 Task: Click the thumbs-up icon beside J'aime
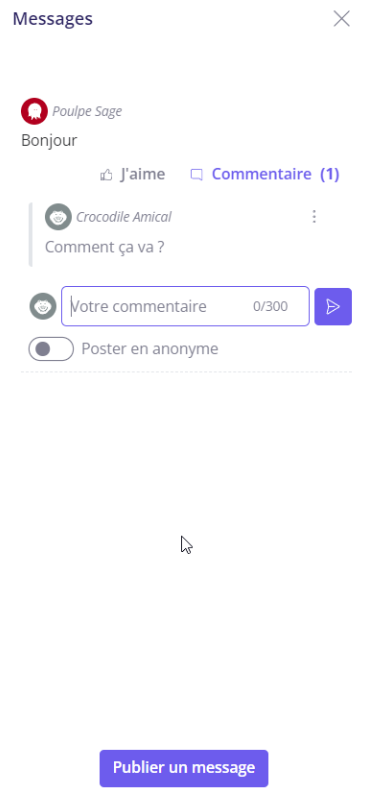(x=106, y=175)
